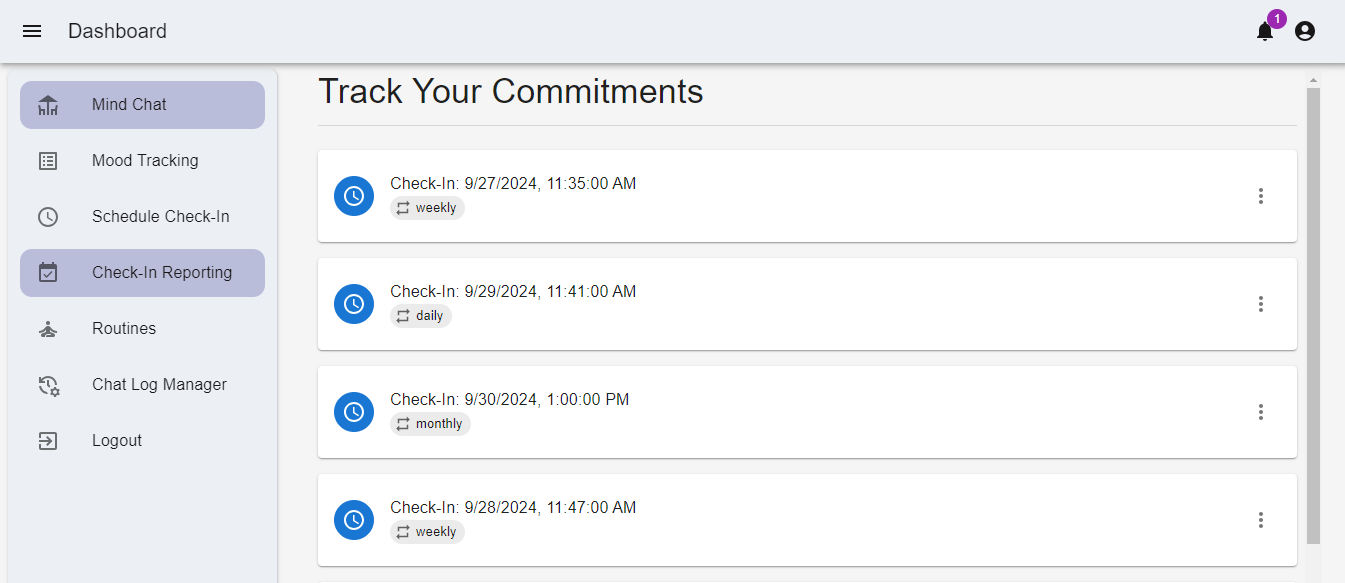This screenshot has width=1345, height=583.
Task: Click the clock icon for 9/29/2024 check-in
Action: pos(354,304)
